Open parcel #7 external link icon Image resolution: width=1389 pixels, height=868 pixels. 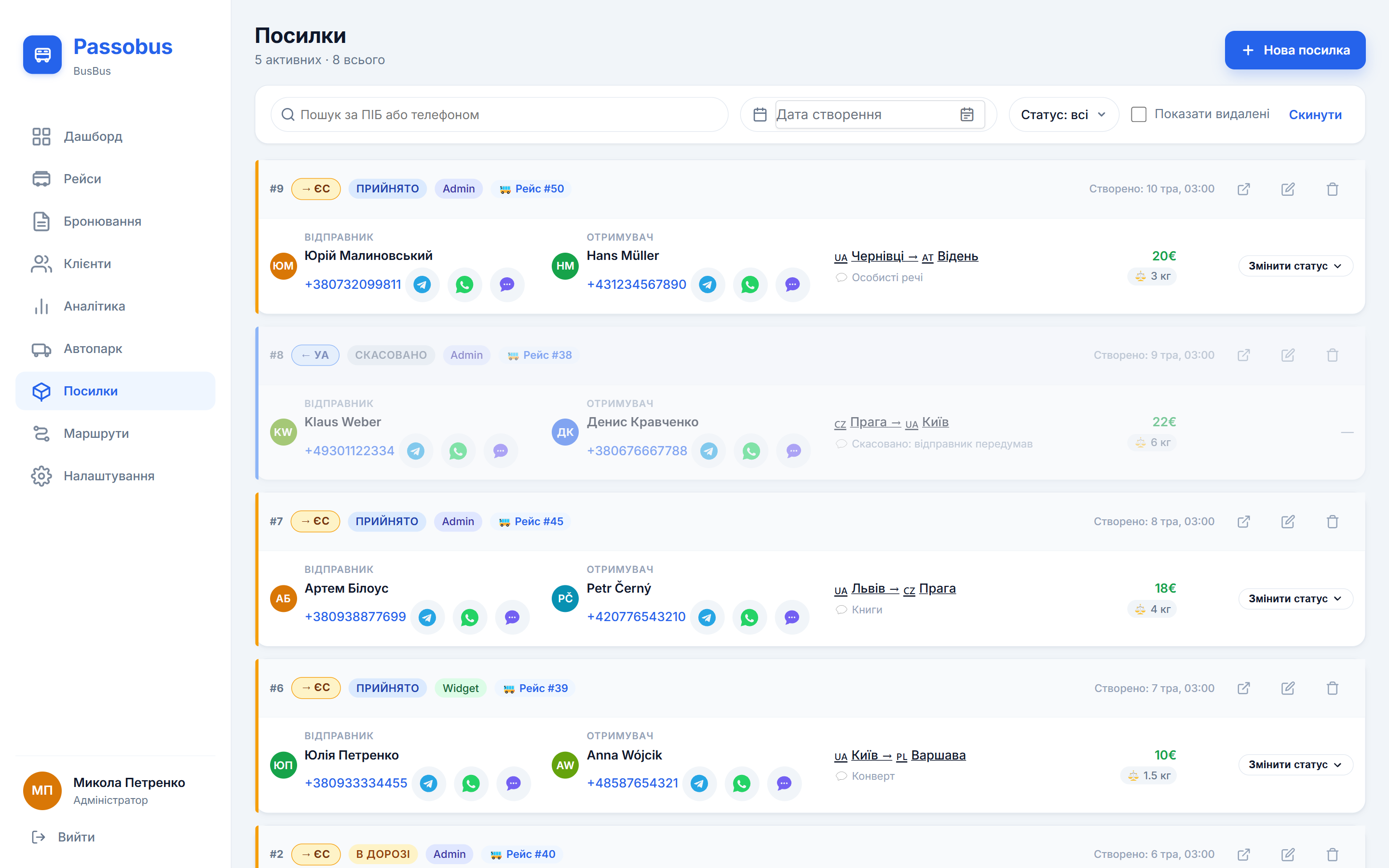pos(1243,521)
